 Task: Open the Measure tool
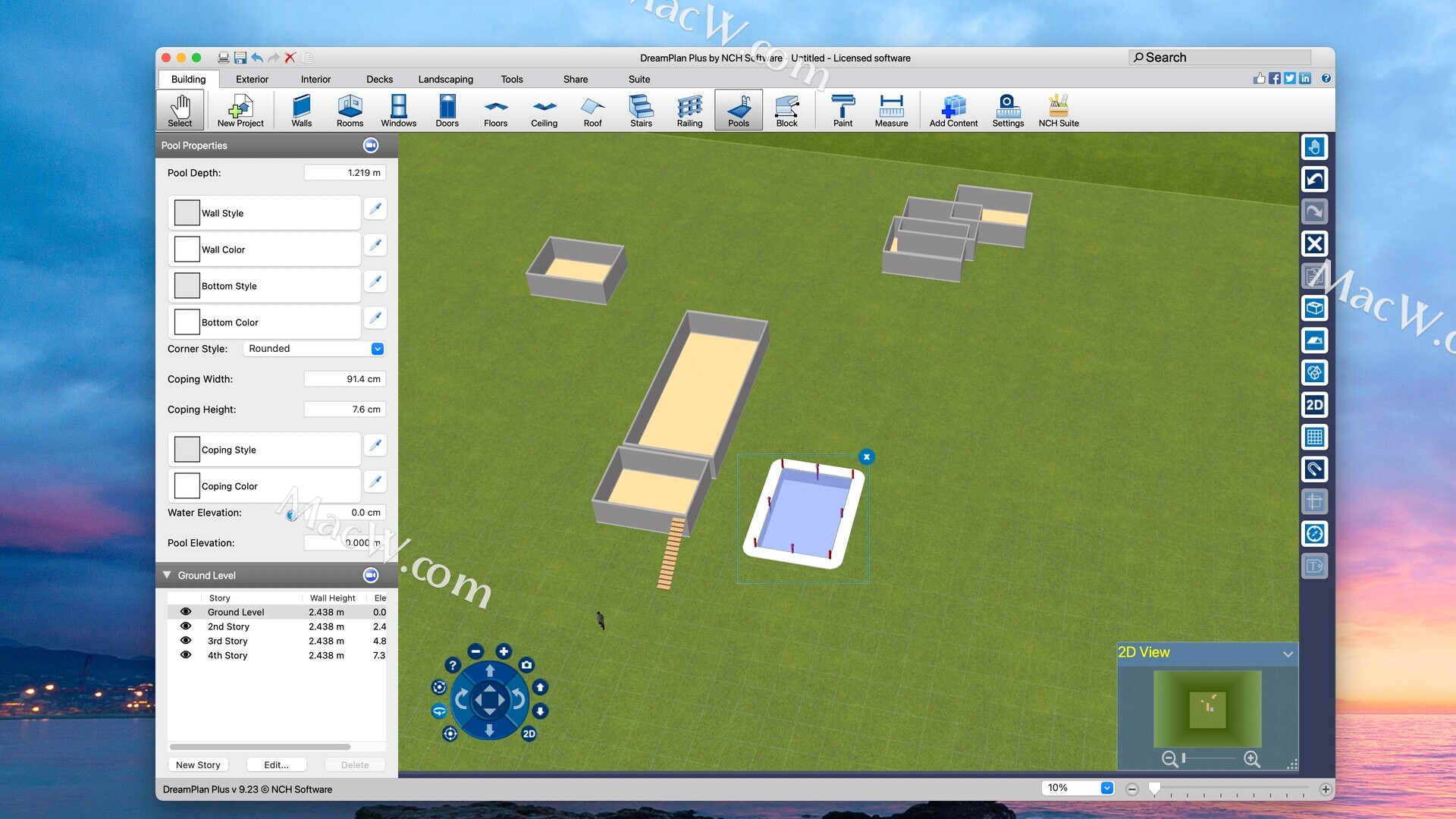point(891,111)
